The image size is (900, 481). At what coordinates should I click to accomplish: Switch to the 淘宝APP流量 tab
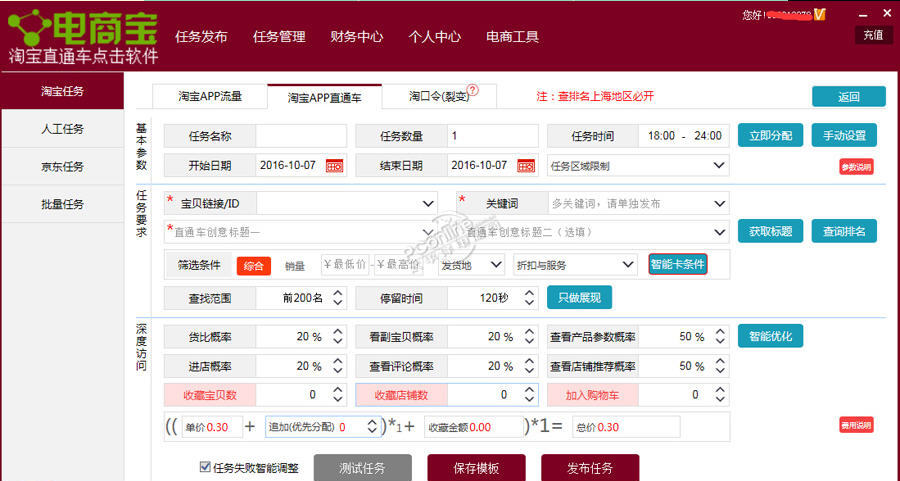point(210,96)
